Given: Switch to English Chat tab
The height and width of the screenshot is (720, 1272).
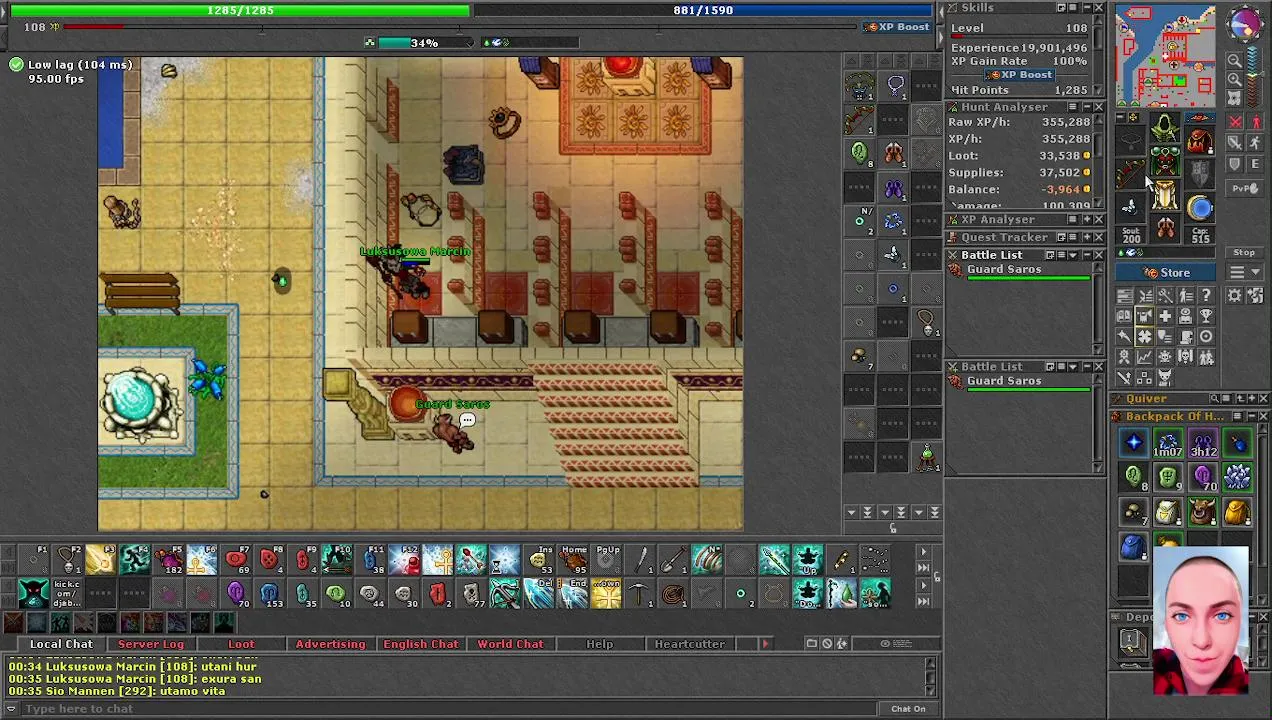Looking at the screenshot, I should coord(420,644).
